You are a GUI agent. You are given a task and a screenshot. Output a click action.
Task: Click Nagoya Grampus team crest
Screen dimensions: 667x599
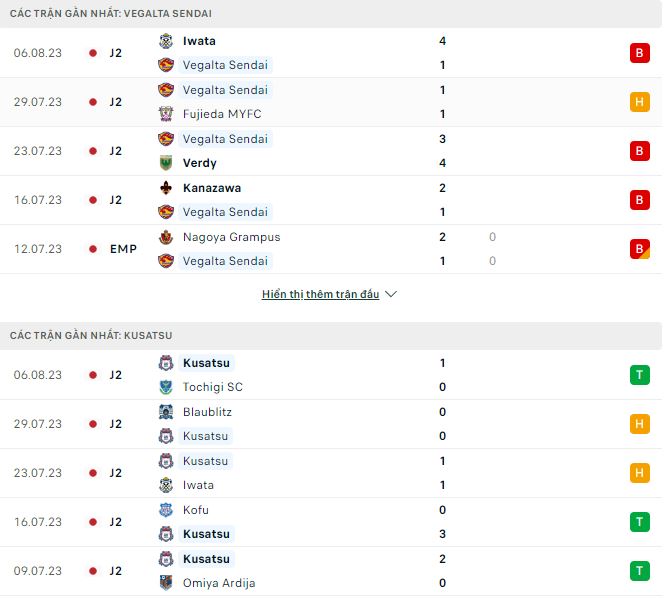pos(166,237)
